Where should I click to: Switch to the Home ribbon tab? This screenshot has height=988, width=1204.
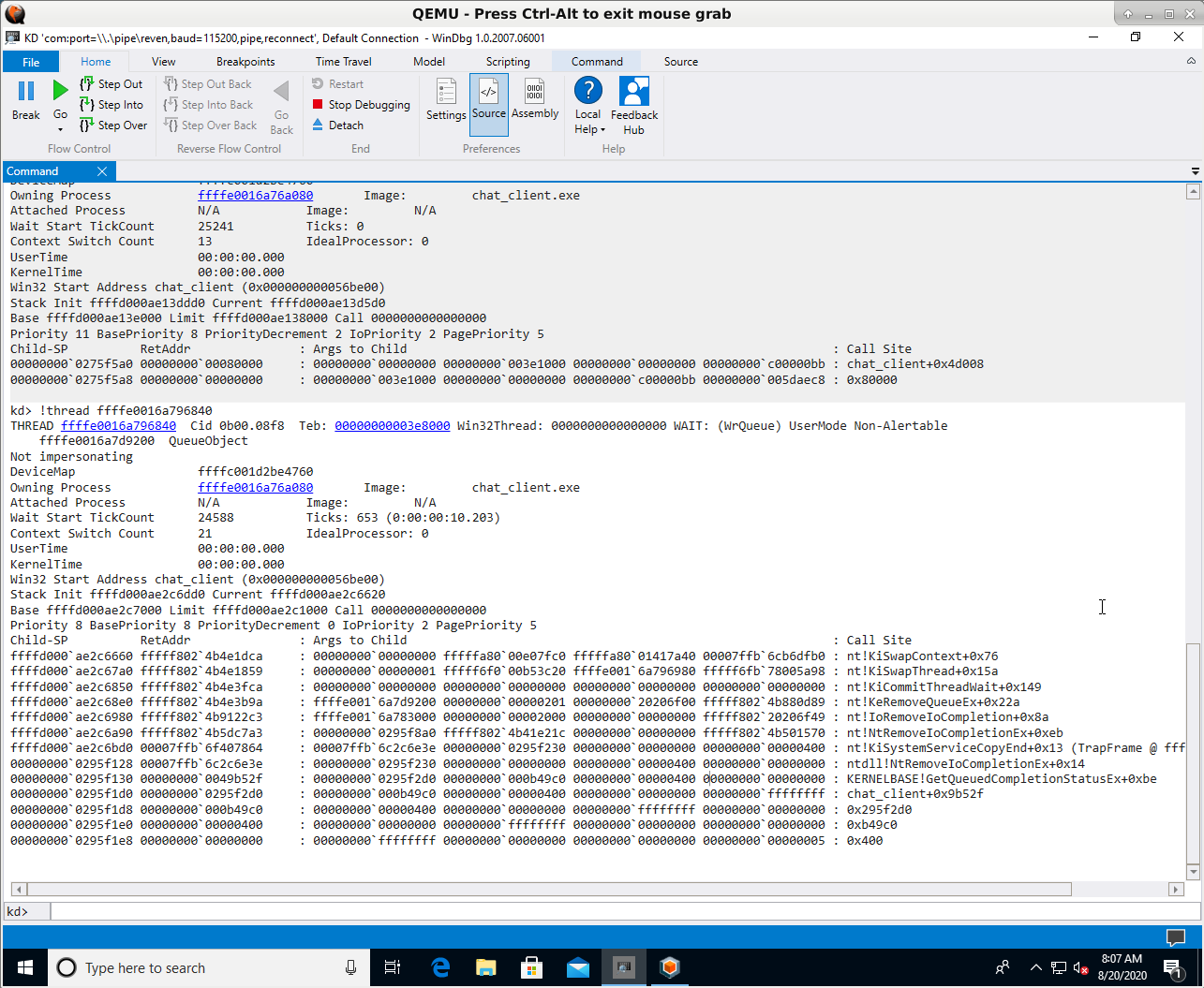click(96, 62)
